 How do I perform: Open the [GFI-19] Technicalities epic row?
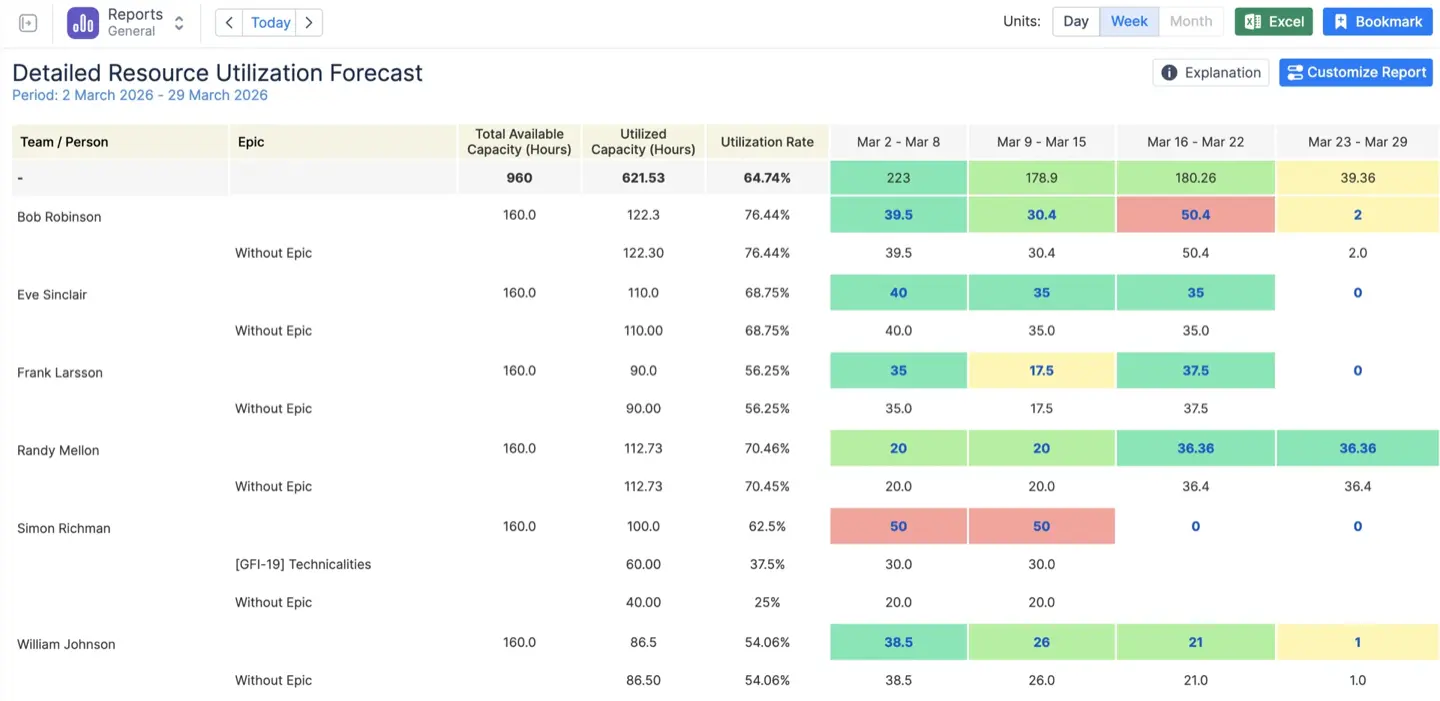click(x=304, y=563)
